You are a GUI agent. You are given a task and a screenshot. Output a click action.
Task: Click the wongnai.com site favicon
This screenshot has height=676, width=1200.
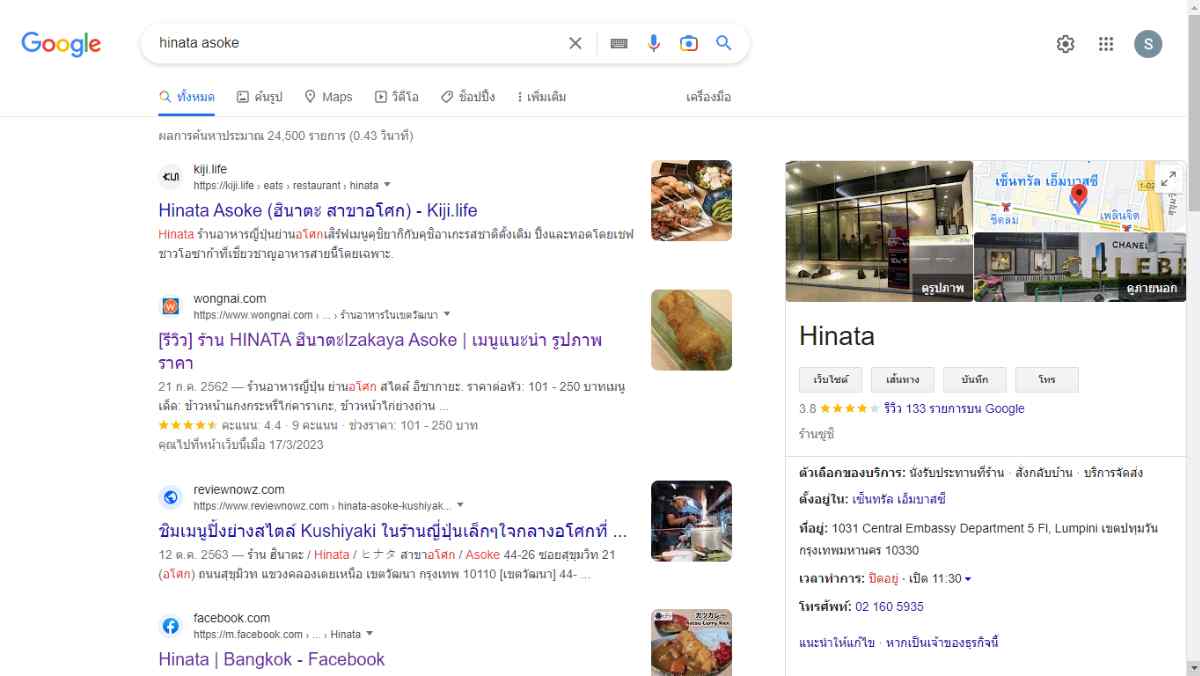pos(171,306)
